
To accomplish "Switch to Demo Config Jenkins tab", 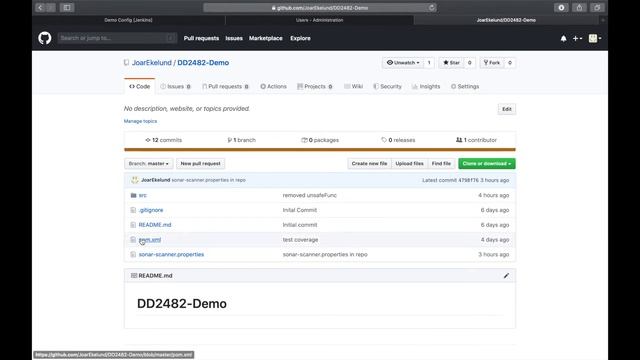I will click(128, 20).
